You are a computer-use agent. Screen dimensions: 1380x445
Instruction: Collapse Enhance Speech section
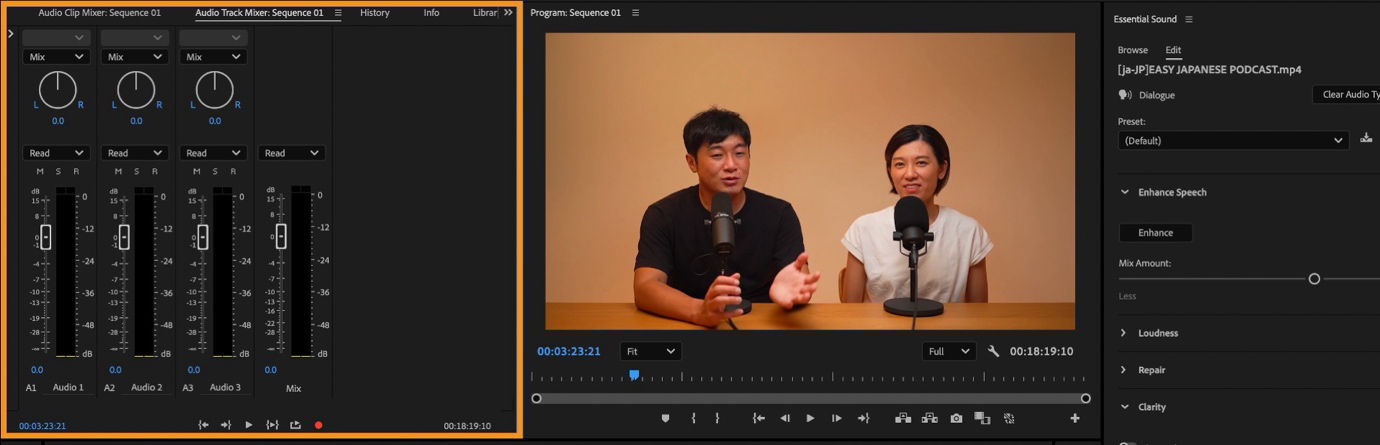(1125, 192)
